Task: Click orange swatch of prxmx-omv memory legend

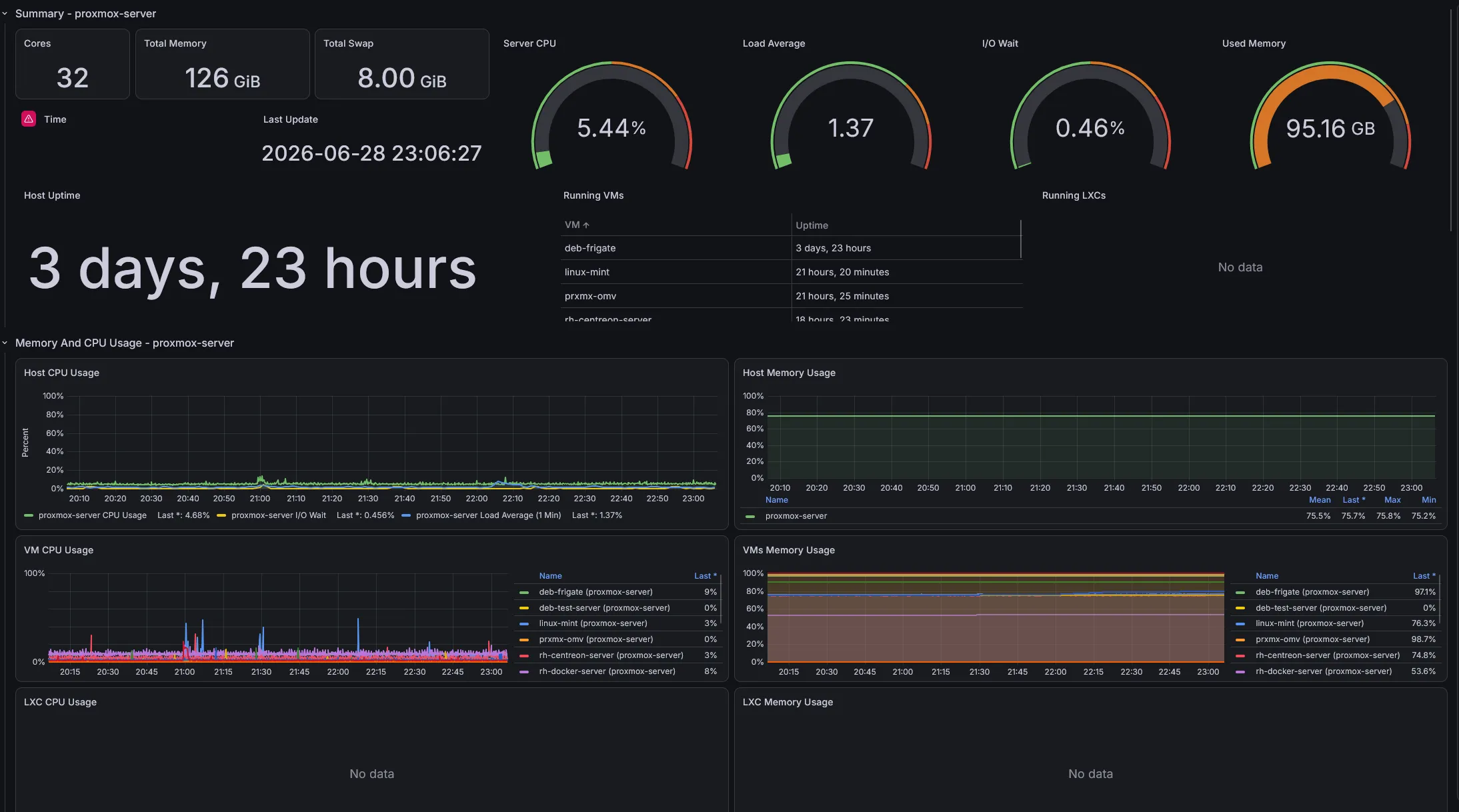Action: pos(1240,639)
